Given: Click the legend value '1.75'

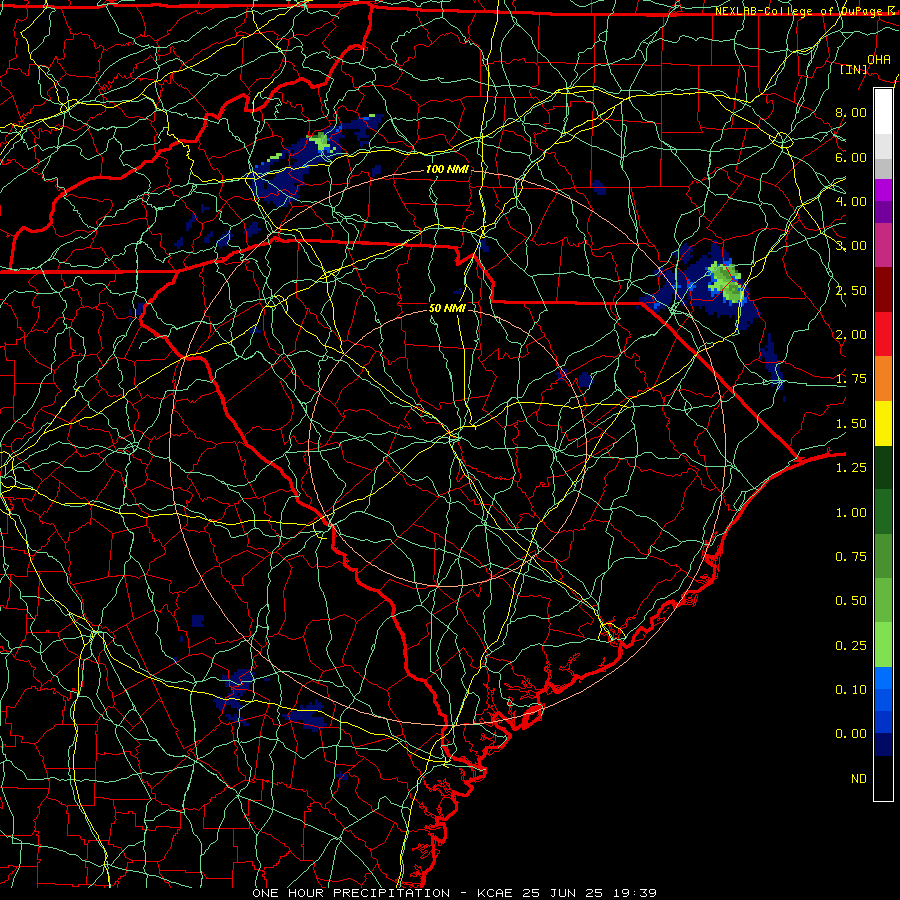Looking at the screenshot, I should click(x=851, y=379).
